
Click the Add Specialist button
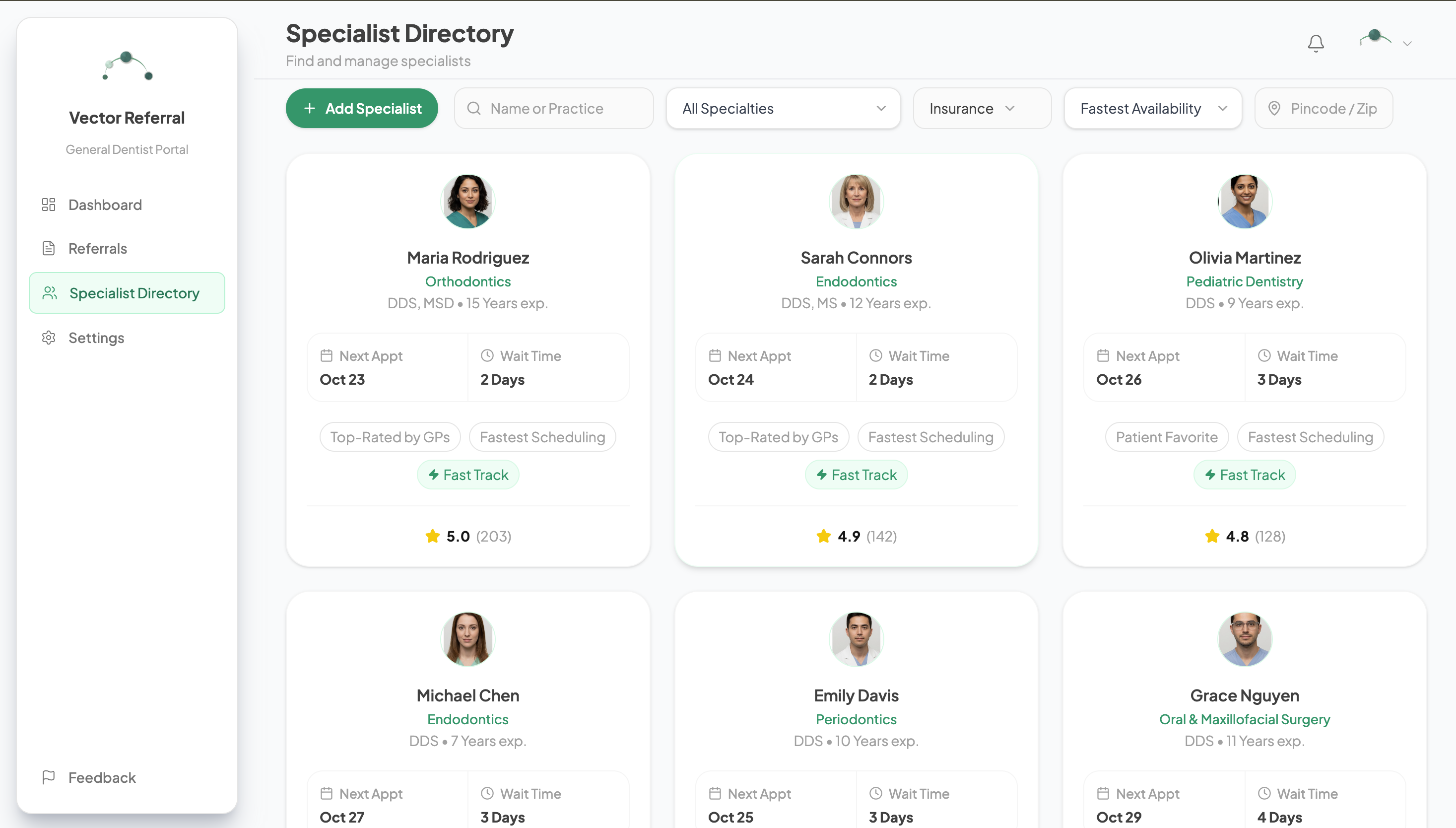(x=362, y=108)
